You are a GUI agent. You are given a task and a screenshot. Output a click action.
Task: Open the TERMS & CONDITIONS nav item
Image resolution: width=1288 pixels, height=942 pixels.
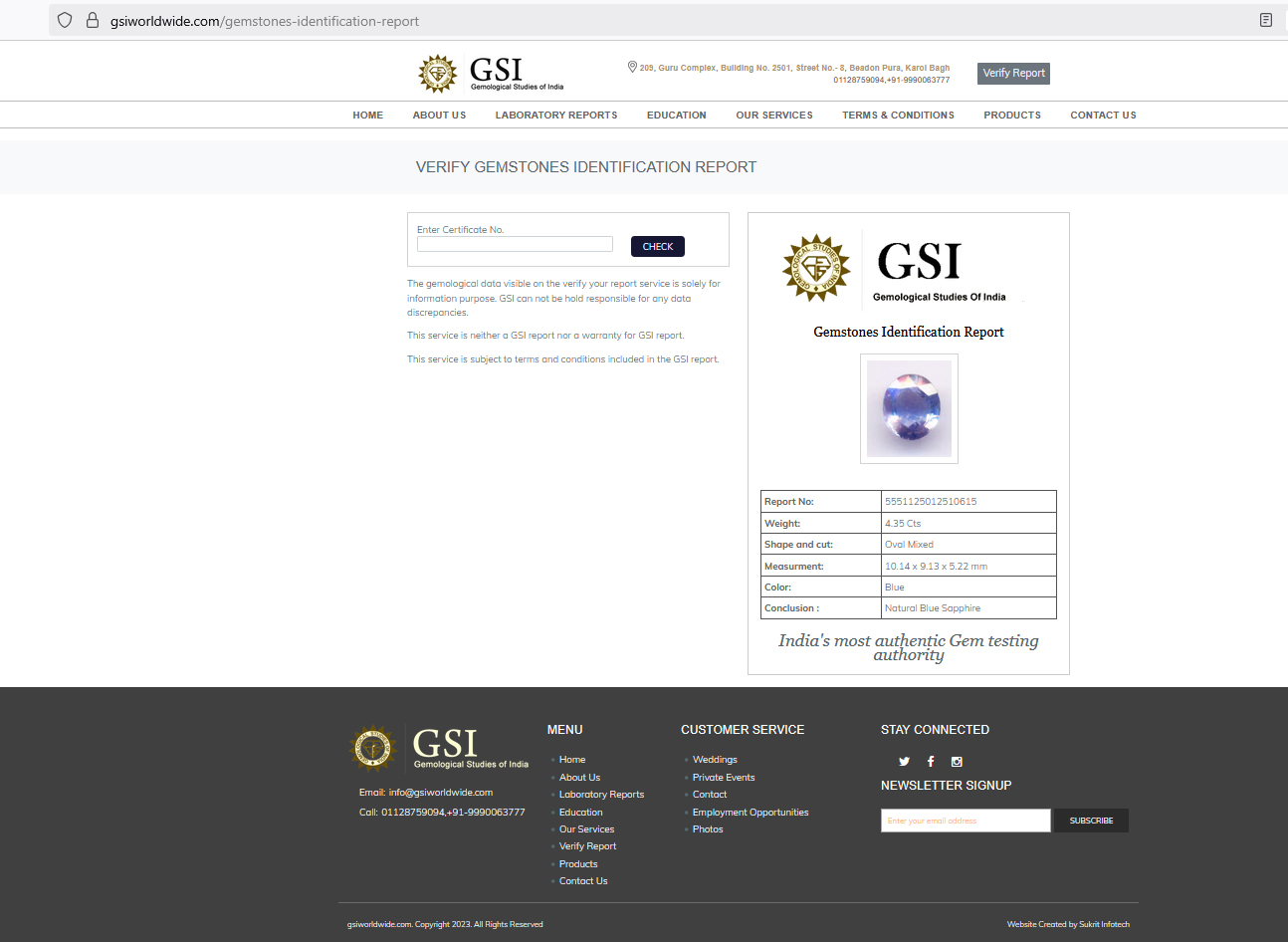pyautogui.click(x=898, y=116)
